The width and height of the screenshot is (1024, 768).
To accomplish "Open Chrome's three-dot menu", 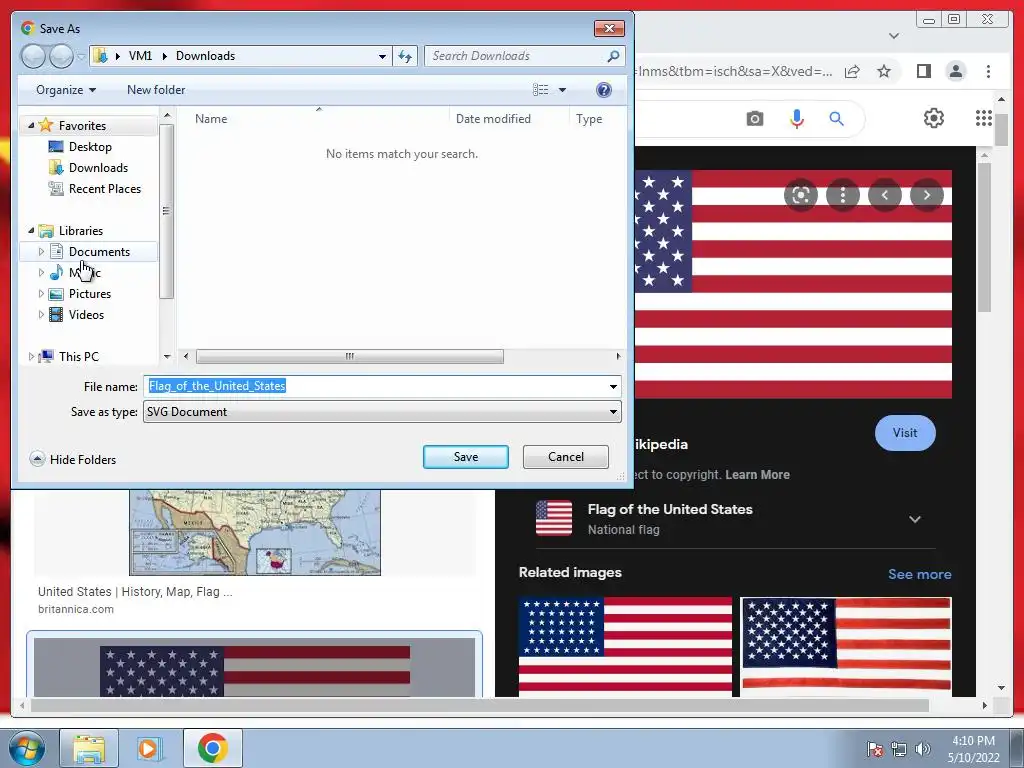I will click(988, 71).
